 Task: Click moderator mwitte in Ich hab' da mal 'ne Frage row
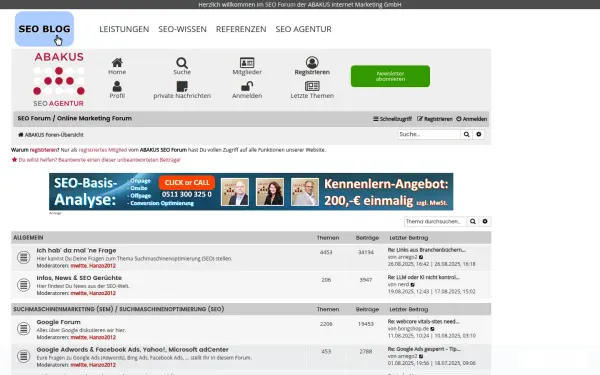[x=78, y=266]
